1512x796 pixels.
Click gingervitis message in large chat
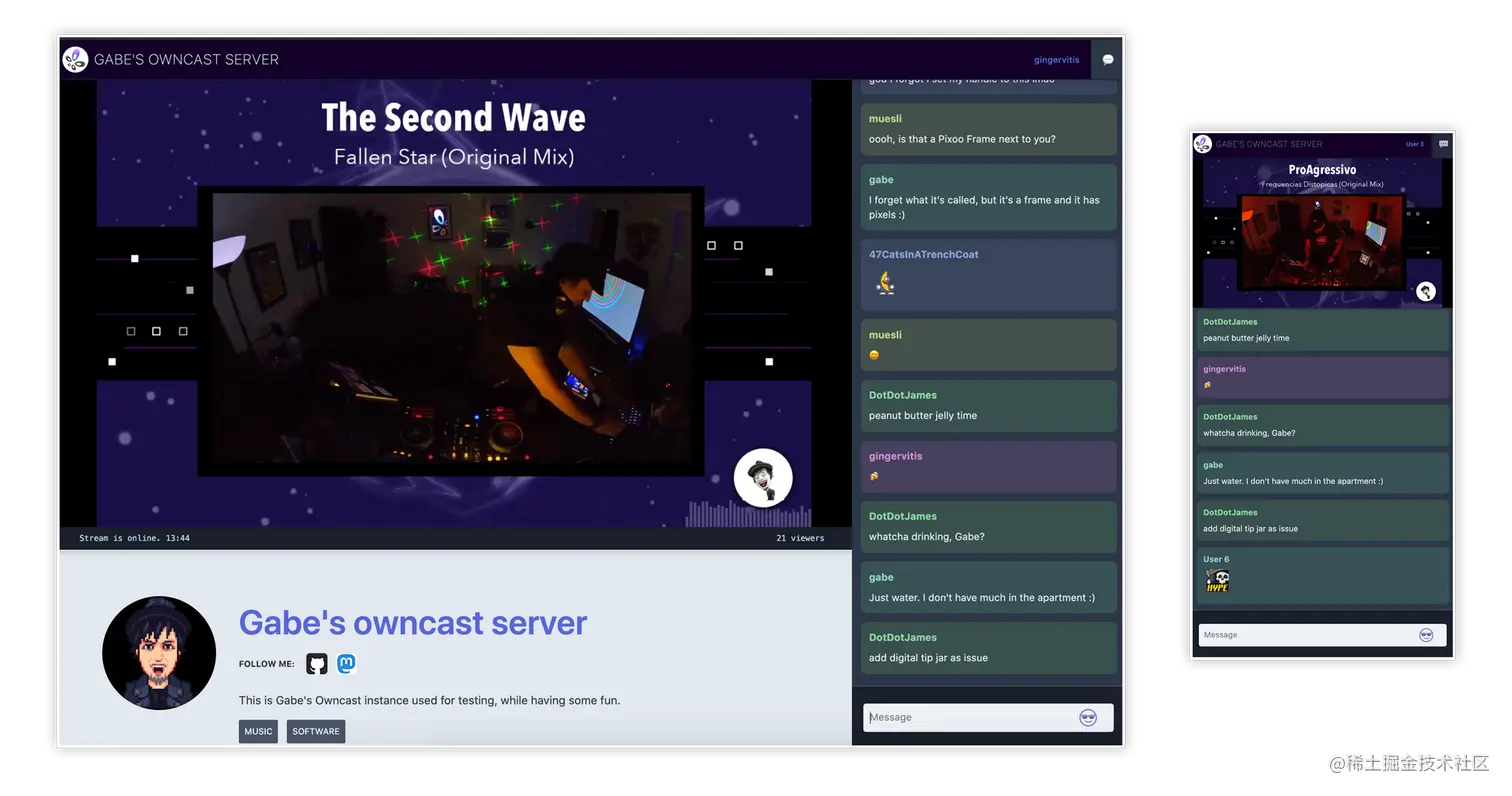[988, 466]
